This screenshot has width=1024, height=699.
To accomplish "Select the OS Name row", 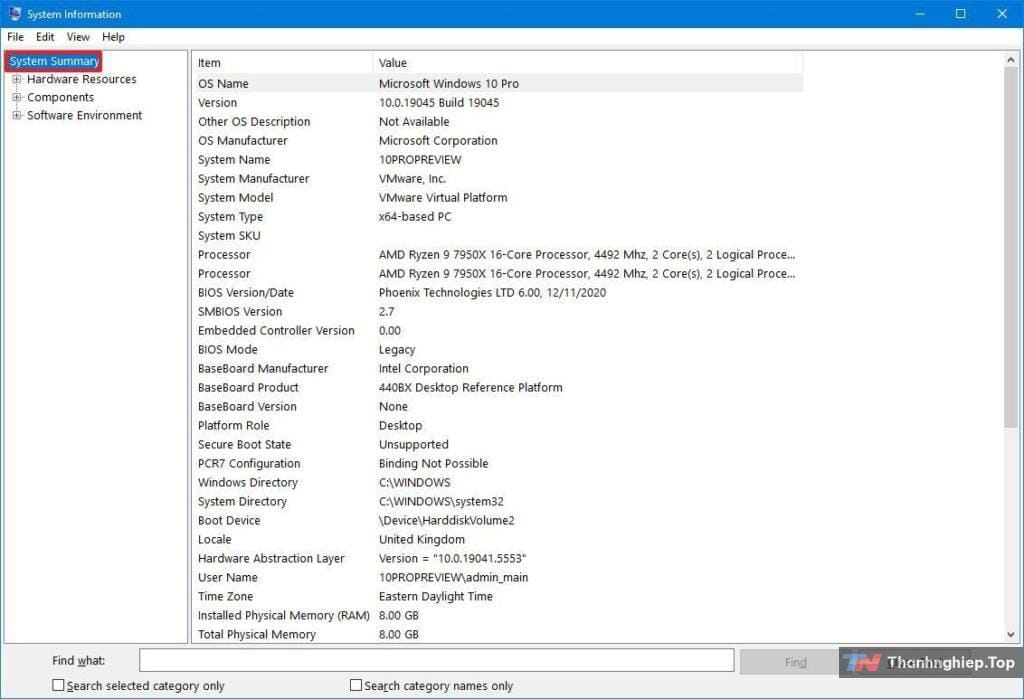I will tap(498, 84).
